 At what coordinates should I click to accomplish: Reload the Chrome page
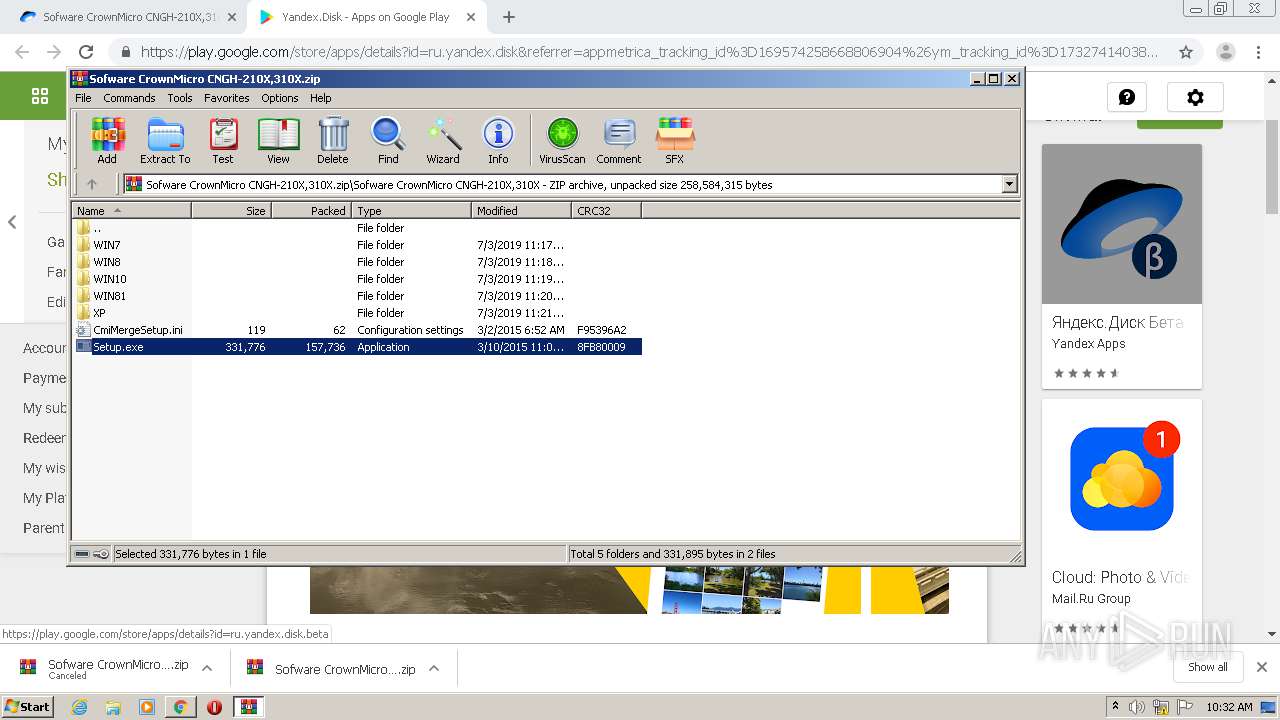click(x=86, y=52)
